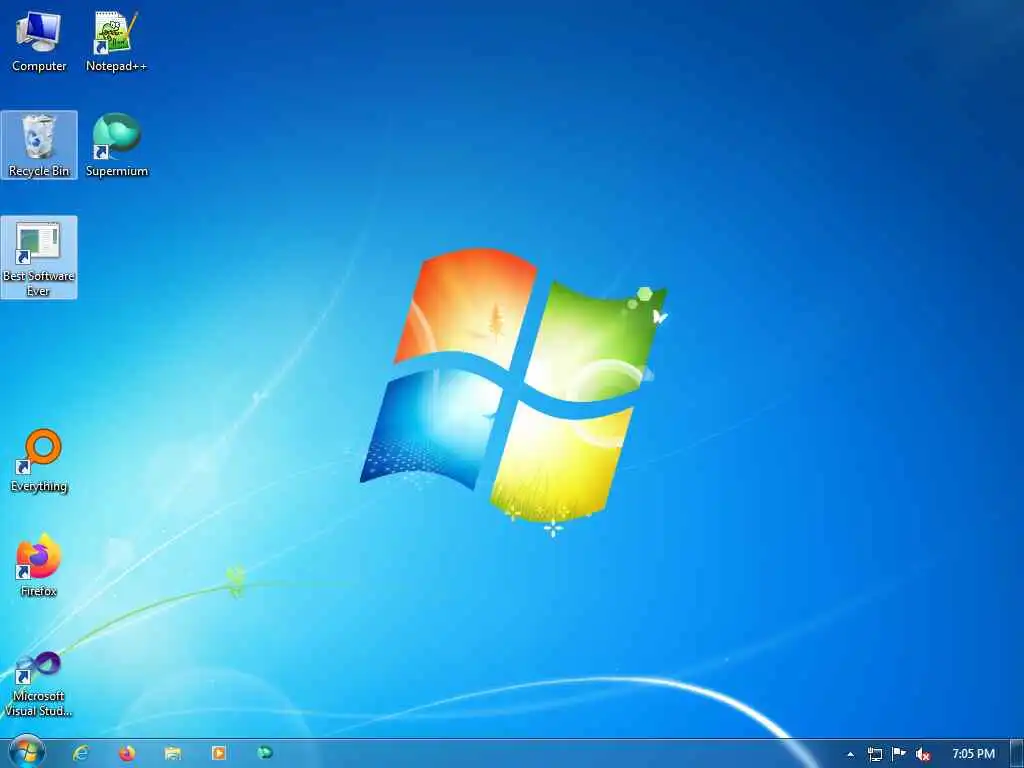Image resolution: width=1024 pixels, height=768 pixels.
Task: Click the Show desktop button
Action: [1017, 754]
